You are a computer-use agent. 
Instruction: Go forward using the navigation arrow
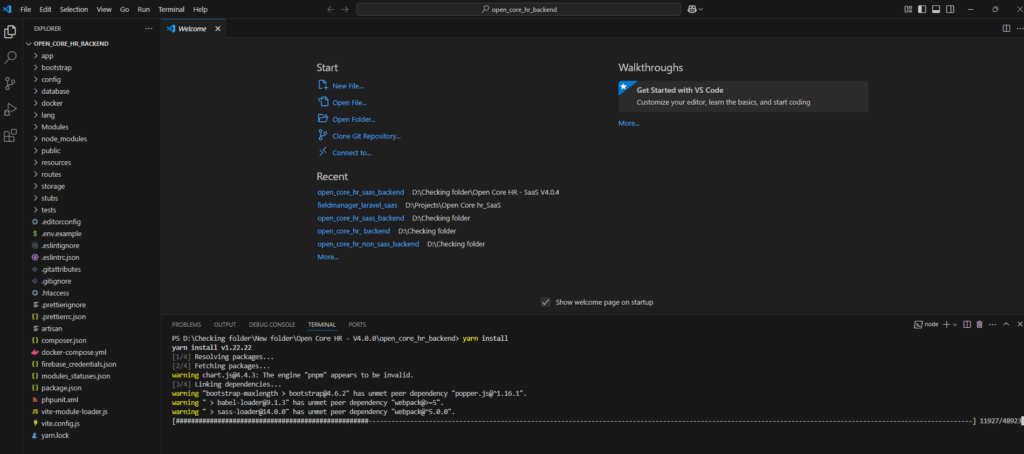pyautogui.click(x=345, y=9)
